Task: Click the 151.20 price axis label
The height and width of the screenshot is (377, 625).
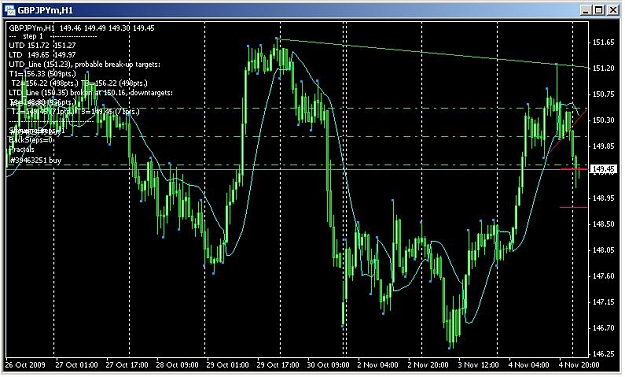Action: tap(603, 69)
